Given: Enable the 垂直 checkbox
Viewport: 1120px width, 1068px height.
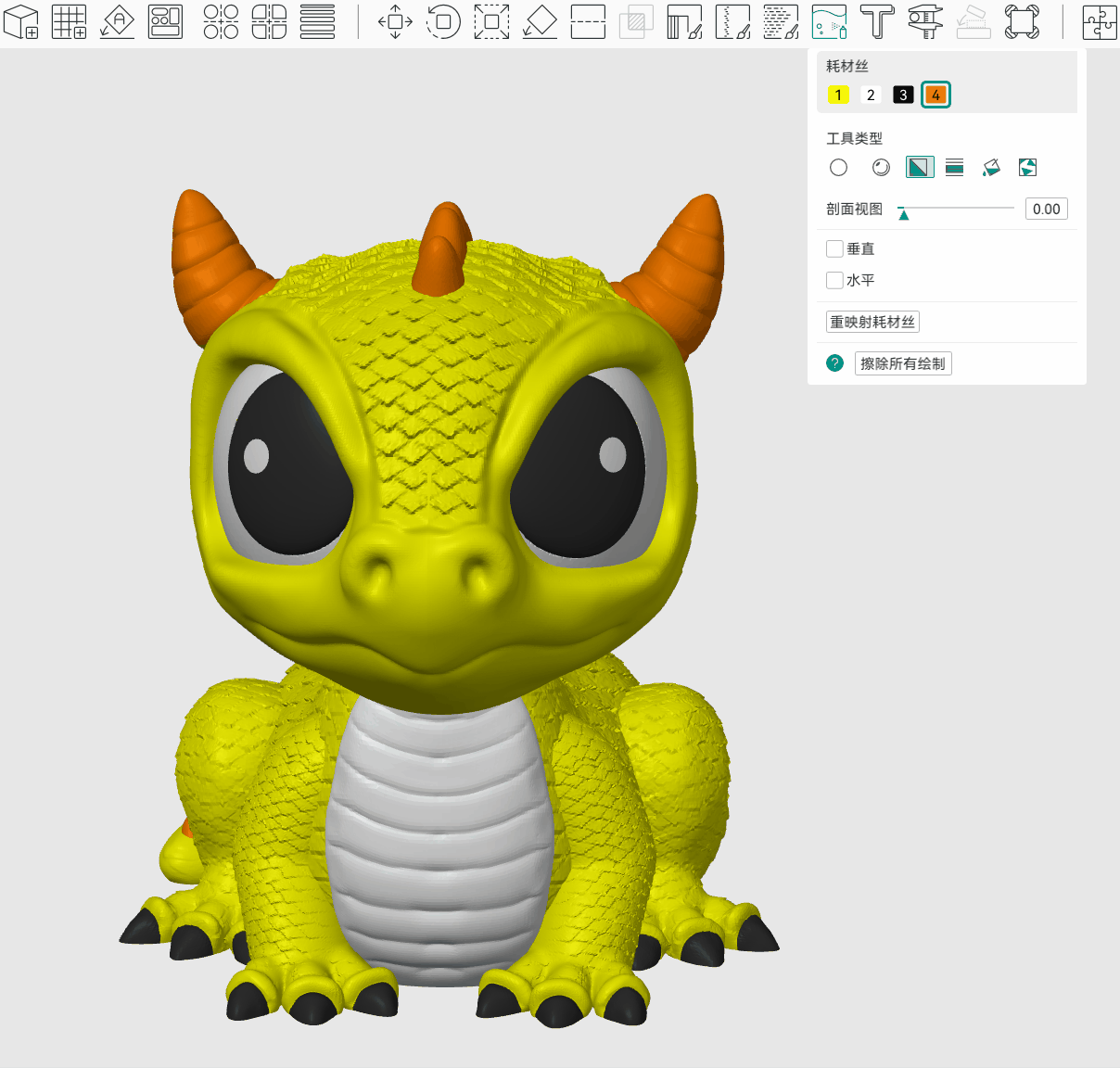Looking at the screenshot, I should click(x=834, y=248).
